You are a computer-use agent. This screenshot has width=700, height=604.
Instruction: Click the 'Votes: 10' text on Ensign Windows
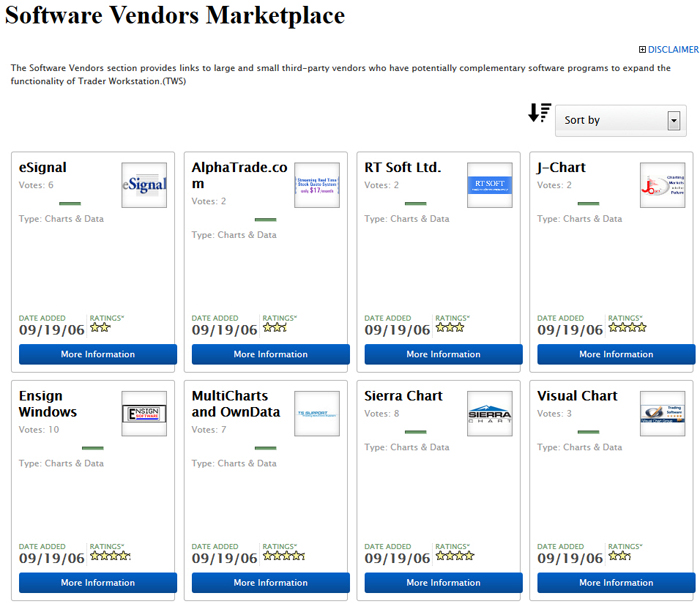click(x=39, y=430)
